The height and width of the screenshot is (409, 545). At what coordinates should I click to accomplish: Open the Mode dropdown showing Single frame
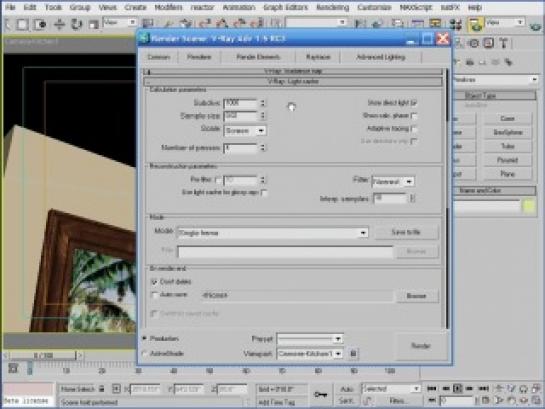click(272, 233)
